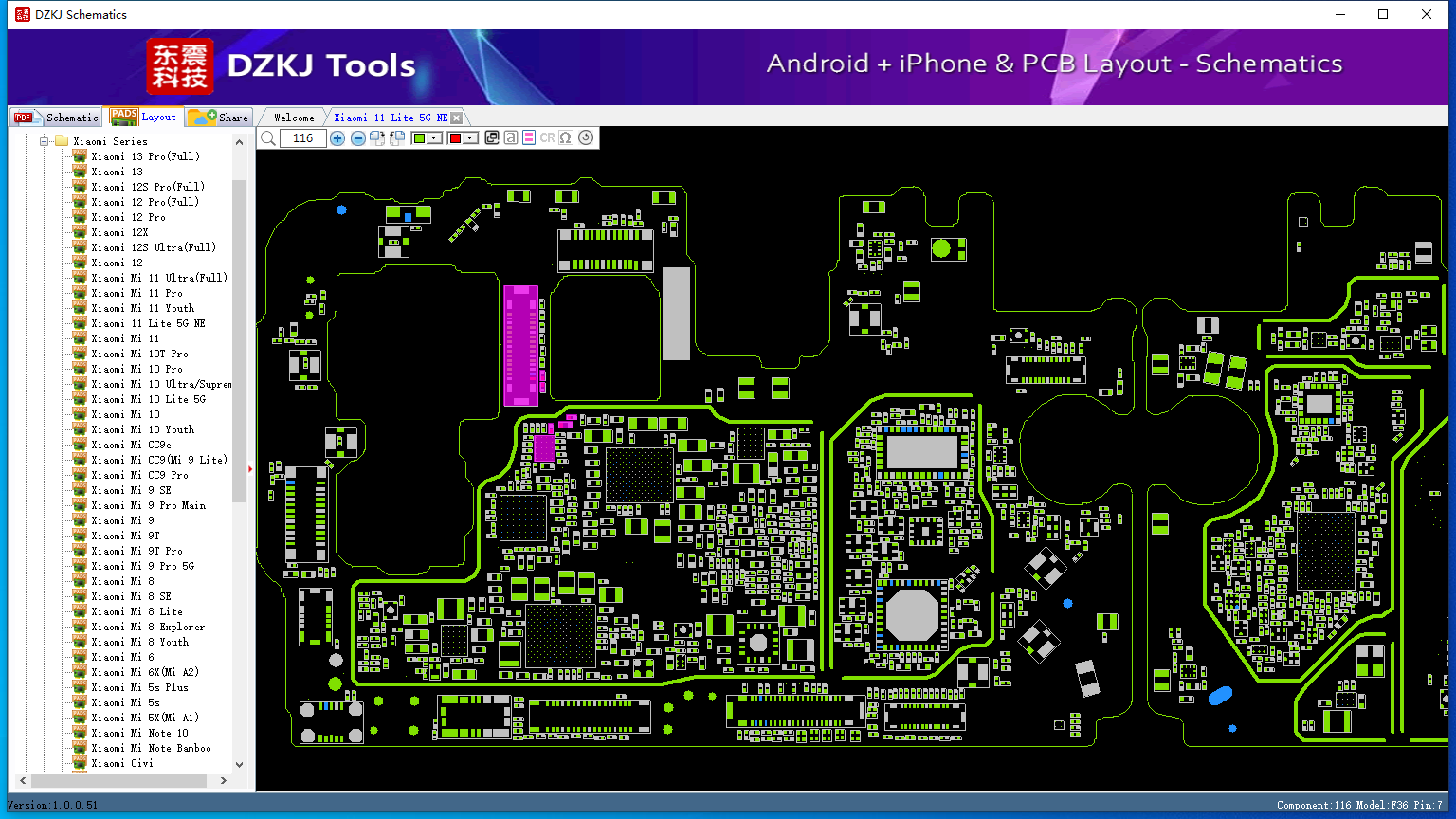
Task: Click the large magenta connector on the board
Action: pos(520,345)
